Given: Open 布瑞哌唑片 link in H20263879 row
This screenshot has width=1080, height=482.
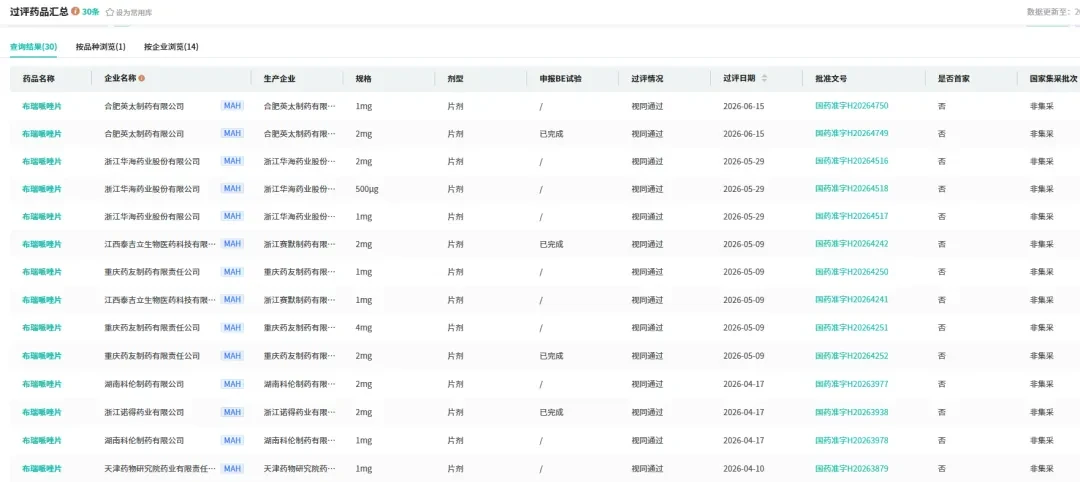Looking at the screenshot, I should pos(41,469).
